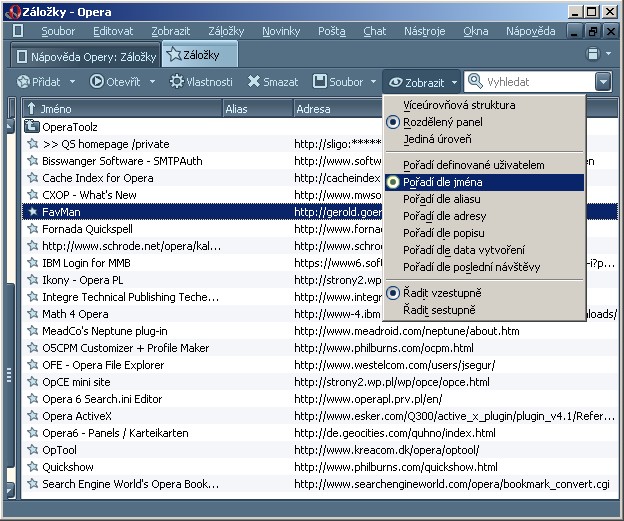The image size is (624, 521).
Task: Click the Opera logo in title bar
Action: (13, 12)
